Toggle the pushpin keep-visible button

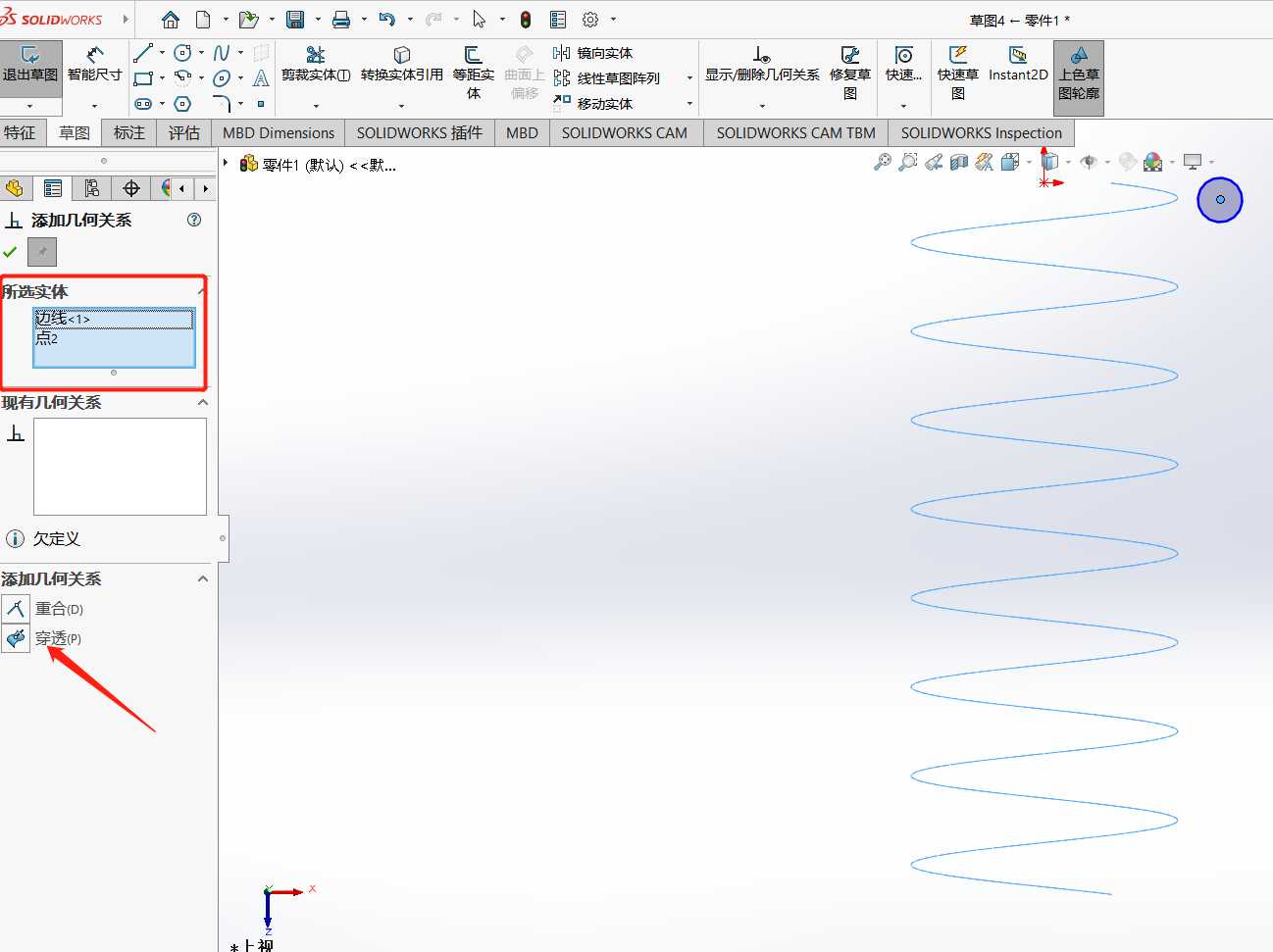click(x=42, y=252)
